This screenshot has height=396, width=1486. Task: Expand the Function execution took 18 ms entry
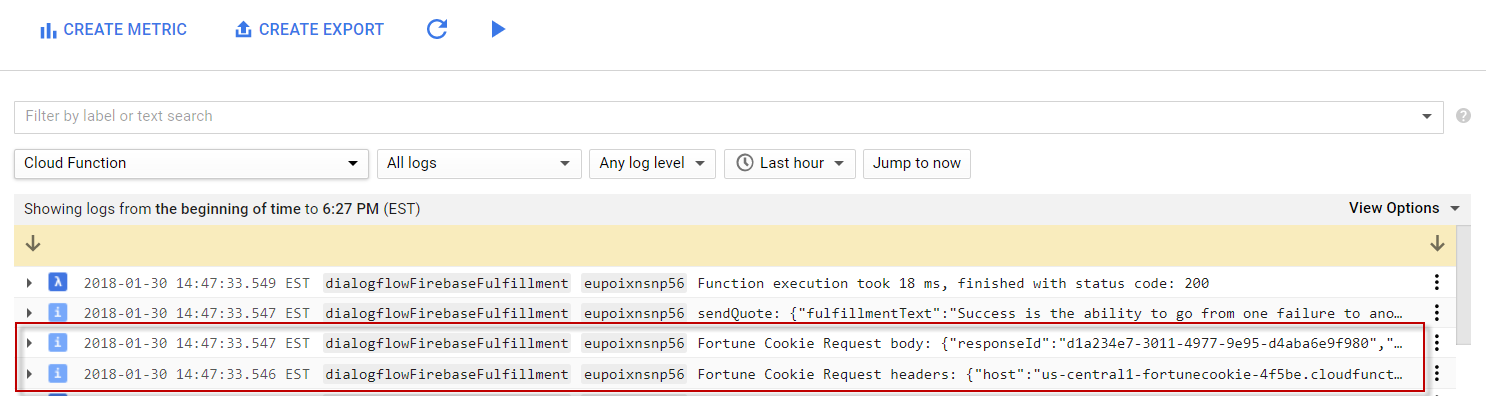tap(29, 283)
